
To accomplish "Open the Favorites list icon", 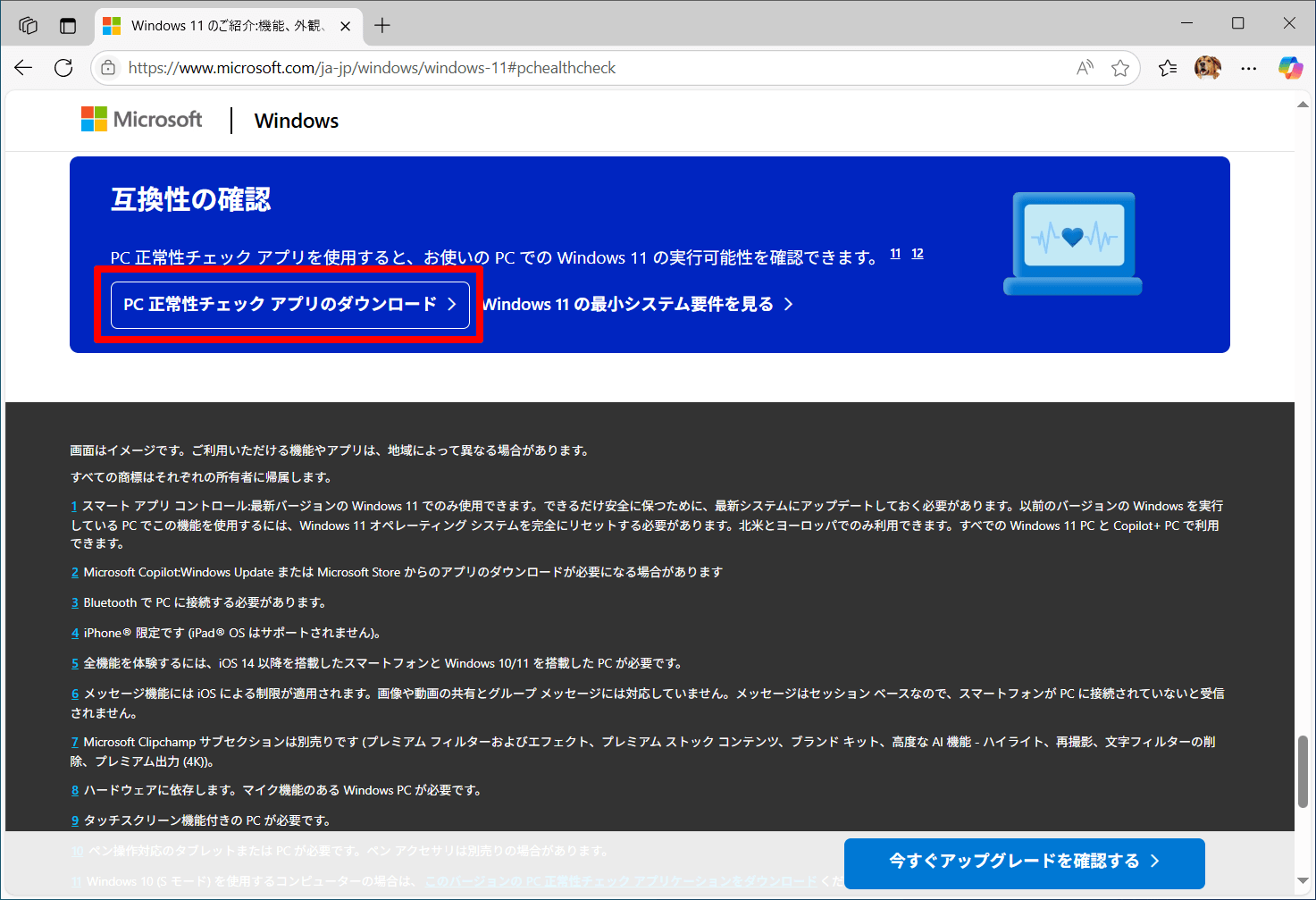I will pos(1168,68).
